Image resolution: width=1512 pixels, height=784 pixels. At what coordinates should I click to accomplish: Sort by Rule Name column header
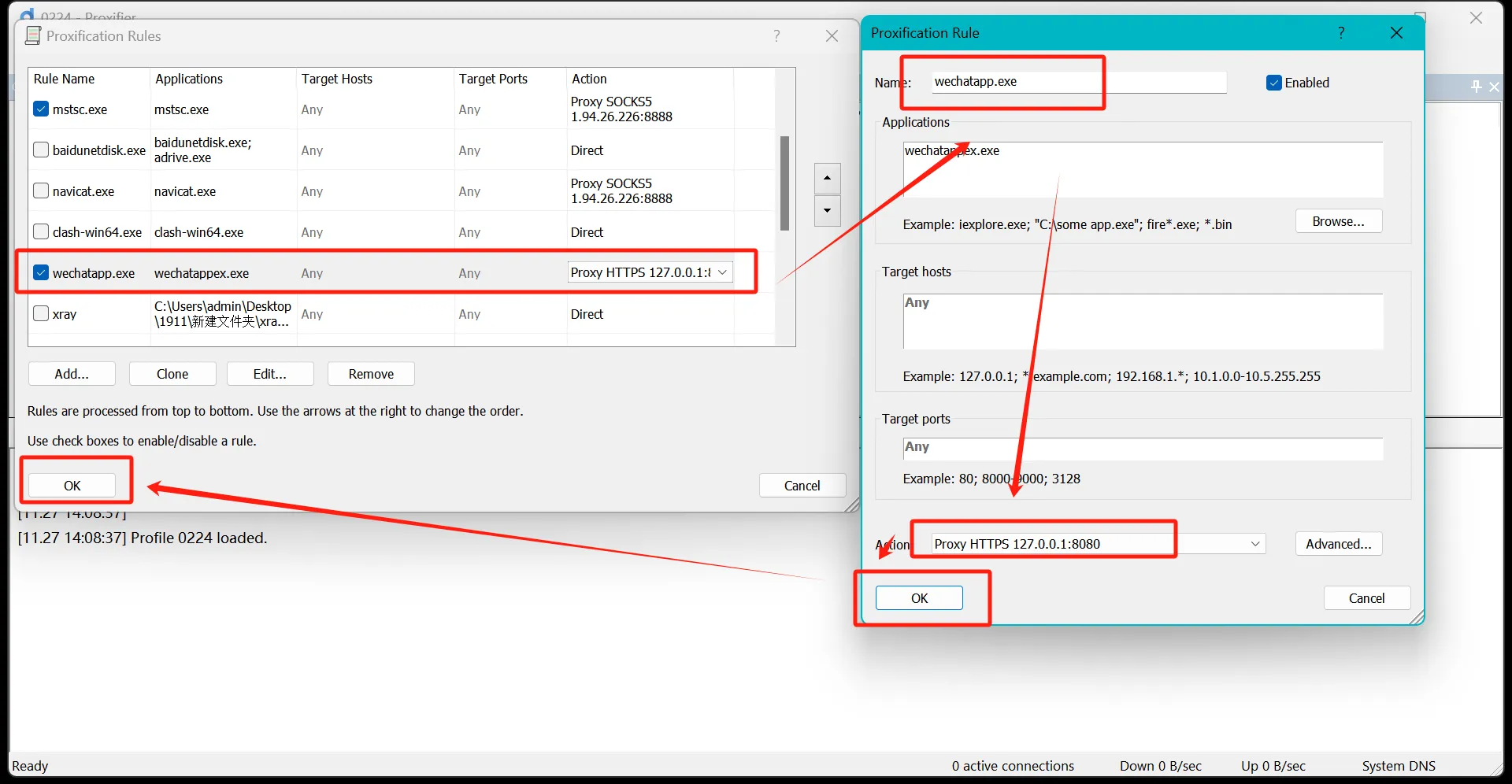(x=89, y=79)
